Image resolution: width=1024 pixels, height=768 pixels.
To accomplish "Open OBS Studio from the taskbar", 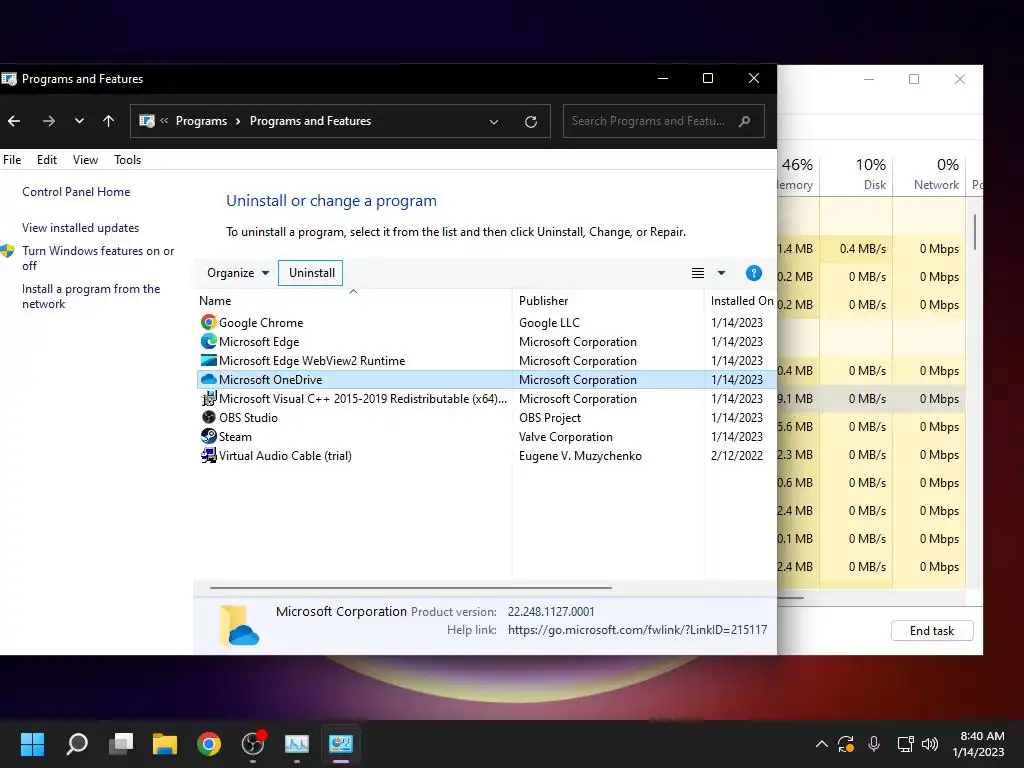I will pos(253,744).
